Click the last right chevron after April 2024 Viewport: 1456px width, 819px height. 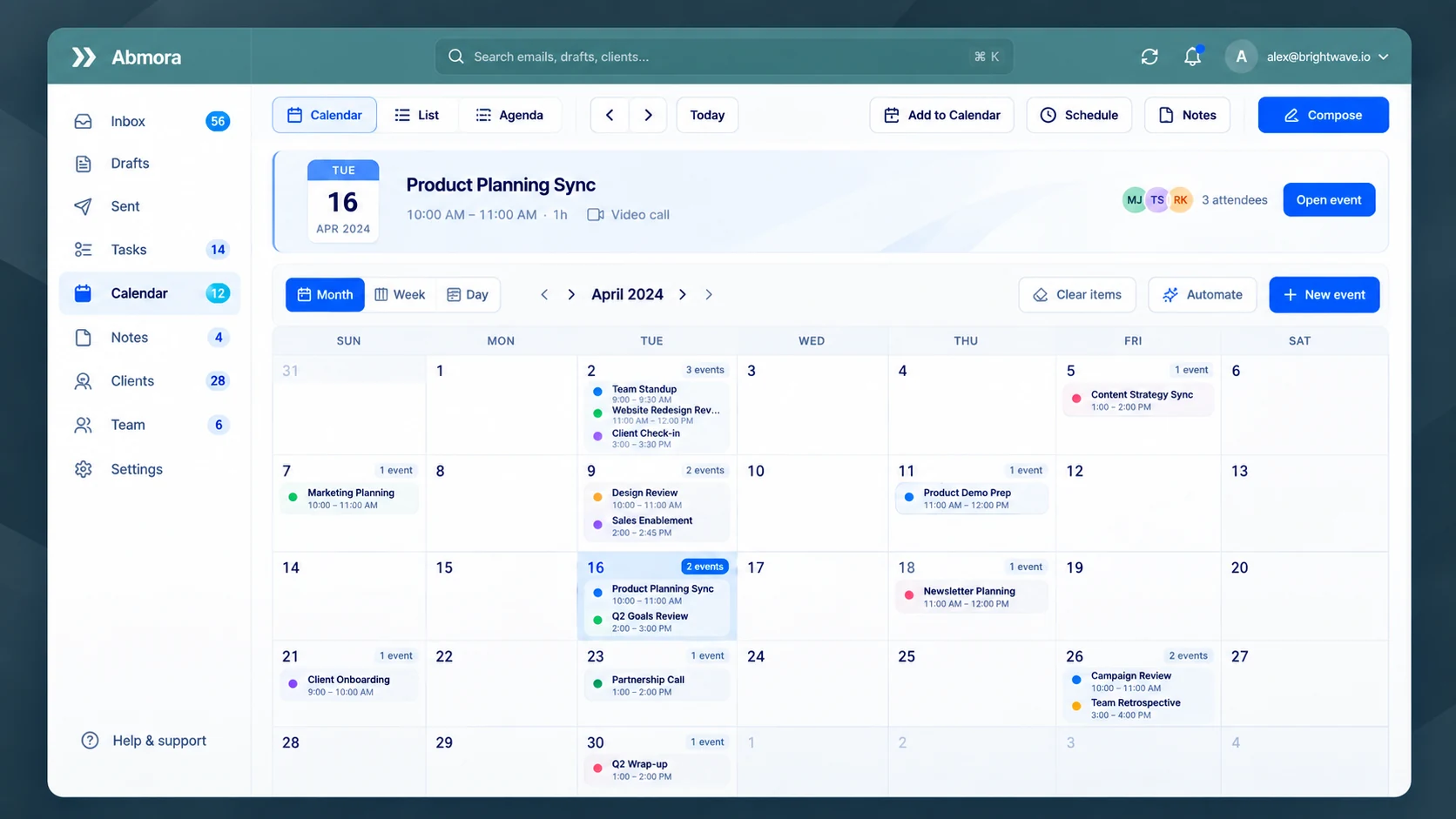point(709,295)
